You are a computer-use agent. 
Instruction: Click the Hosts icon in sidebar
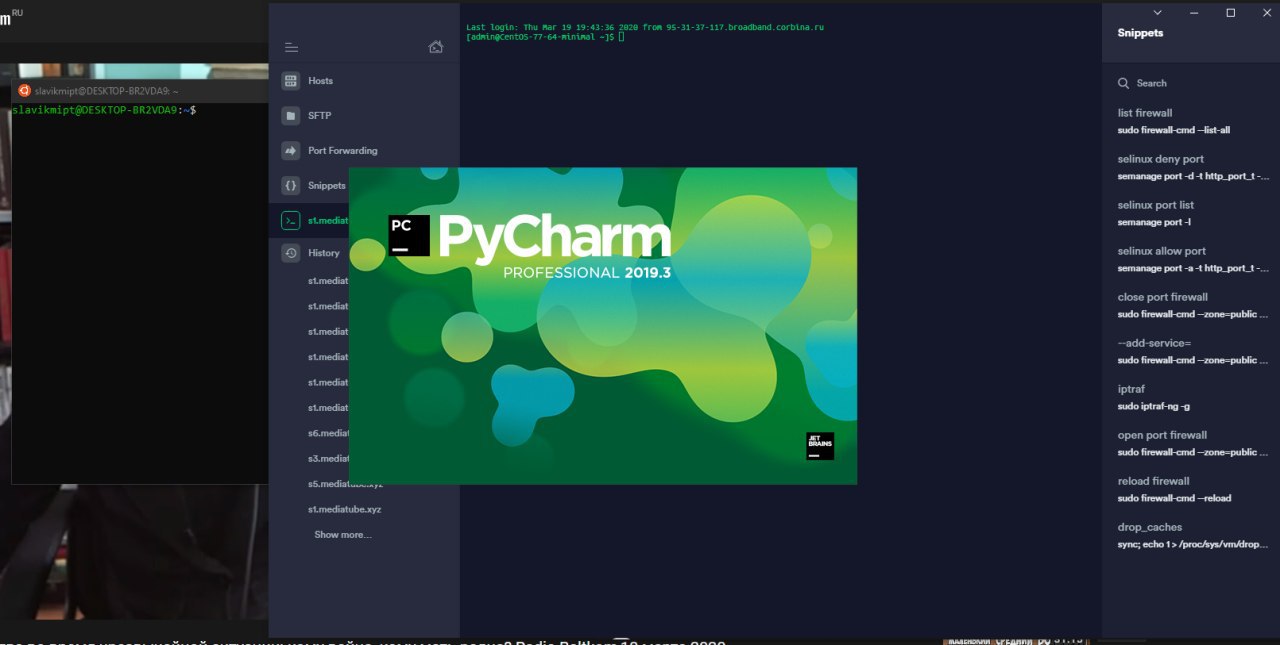point(290,81)
